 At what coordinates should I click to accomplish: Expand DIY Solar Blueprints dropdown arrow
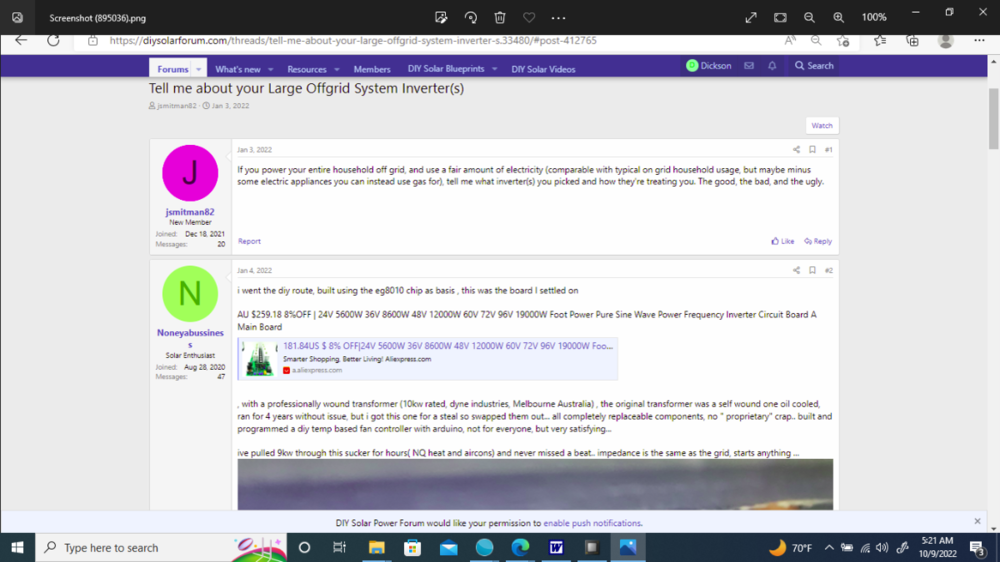coord(494,69)
